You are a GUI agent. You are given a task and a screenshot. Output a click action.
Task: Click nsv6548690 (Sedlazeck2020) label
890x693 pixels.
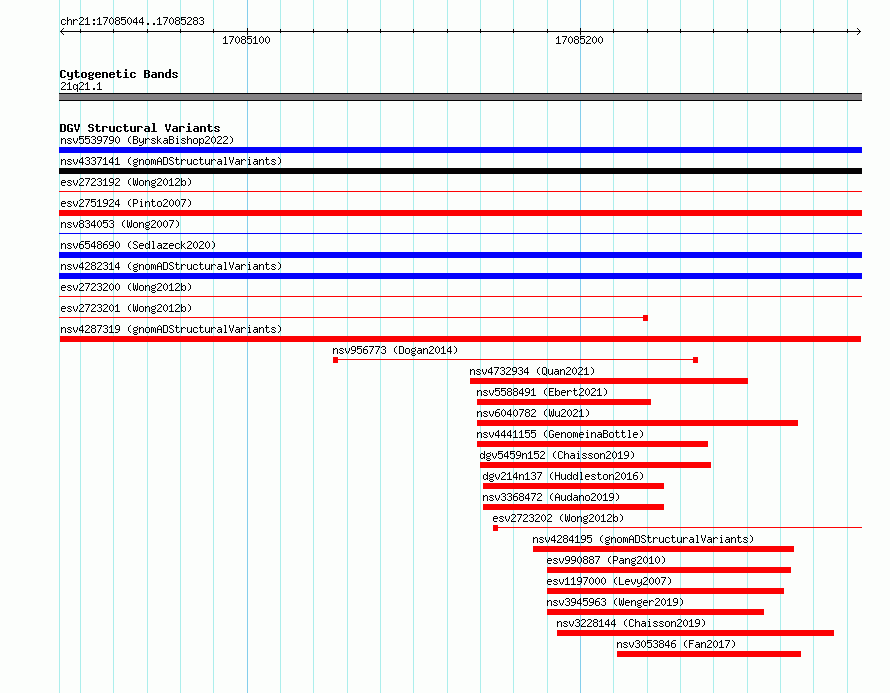click(x=138, y=245)
